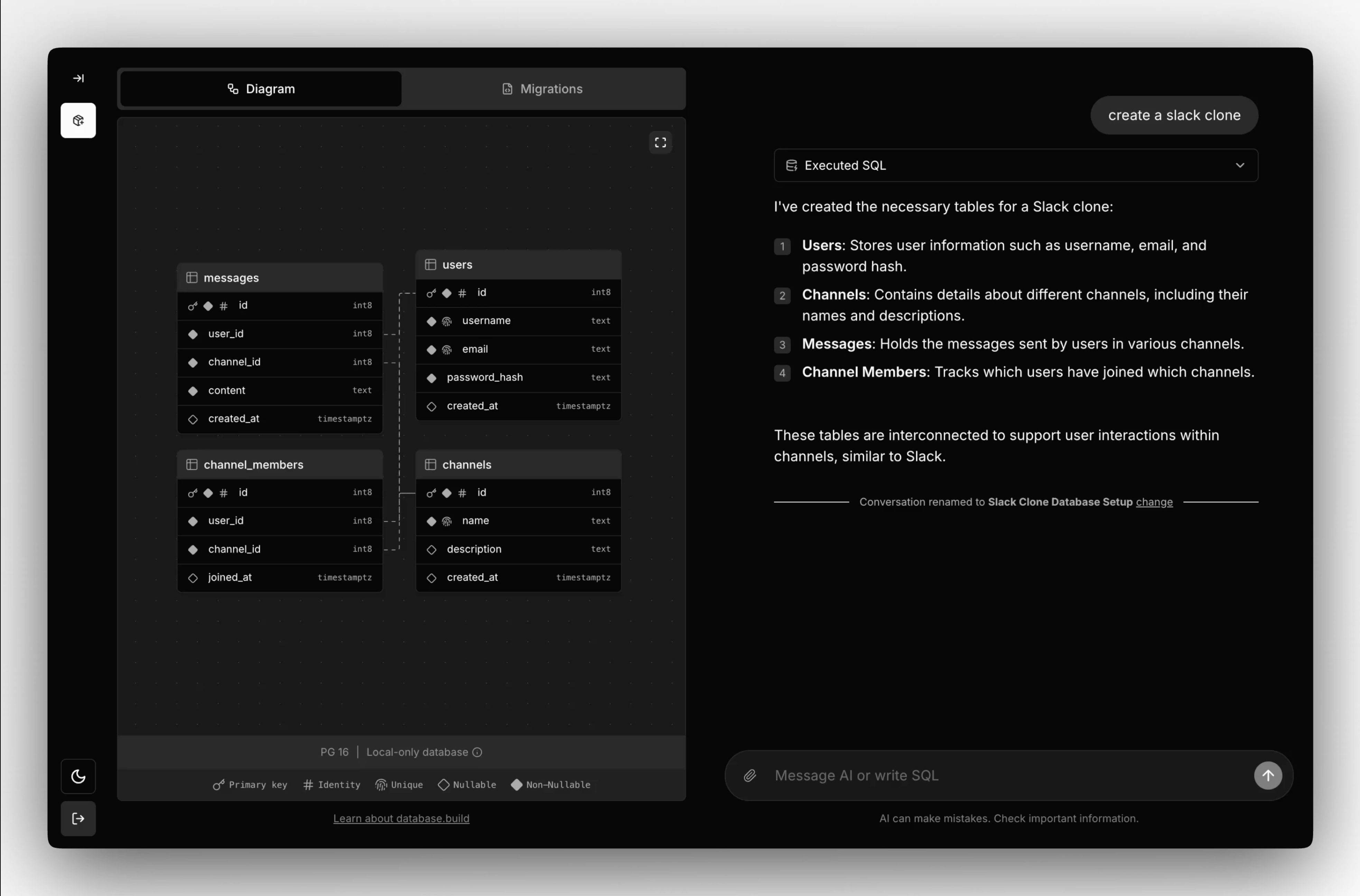View info about Local-only database
The height and width of the screenshot is (896, 1360).
coord(477,752)
